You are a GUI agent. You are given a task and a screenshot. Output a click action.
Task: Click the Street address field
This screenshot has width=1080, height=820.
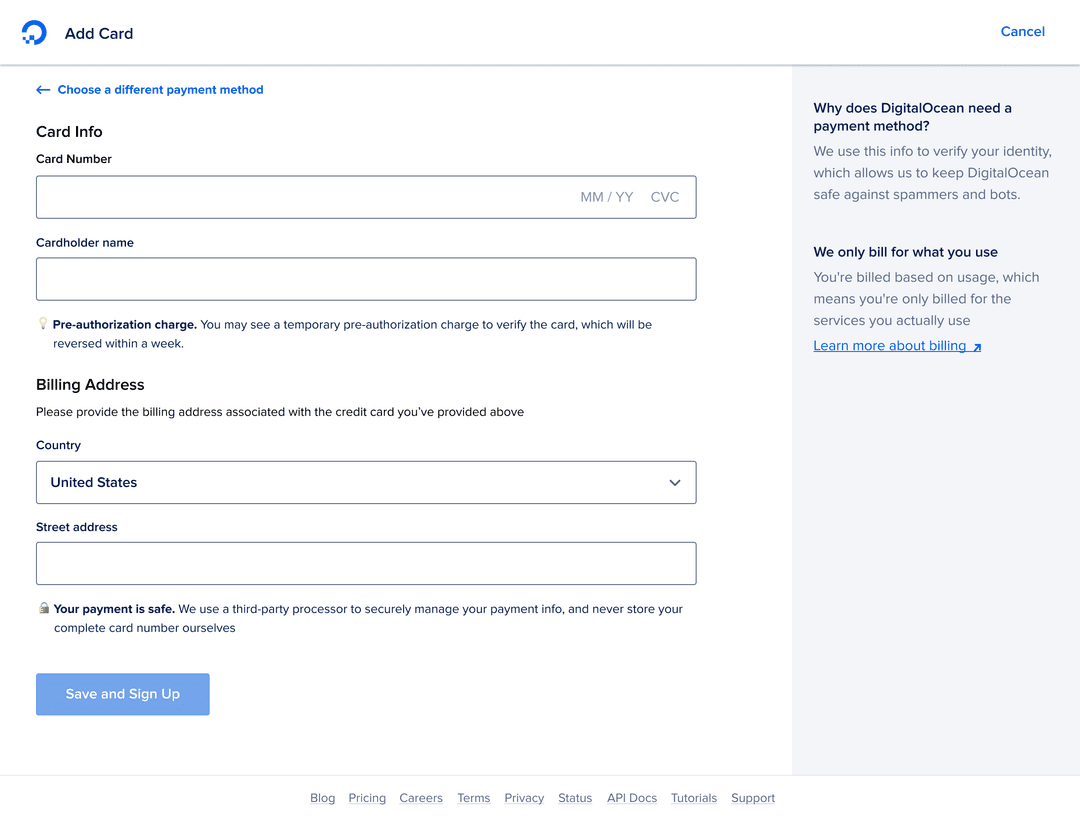pos(366,563)
